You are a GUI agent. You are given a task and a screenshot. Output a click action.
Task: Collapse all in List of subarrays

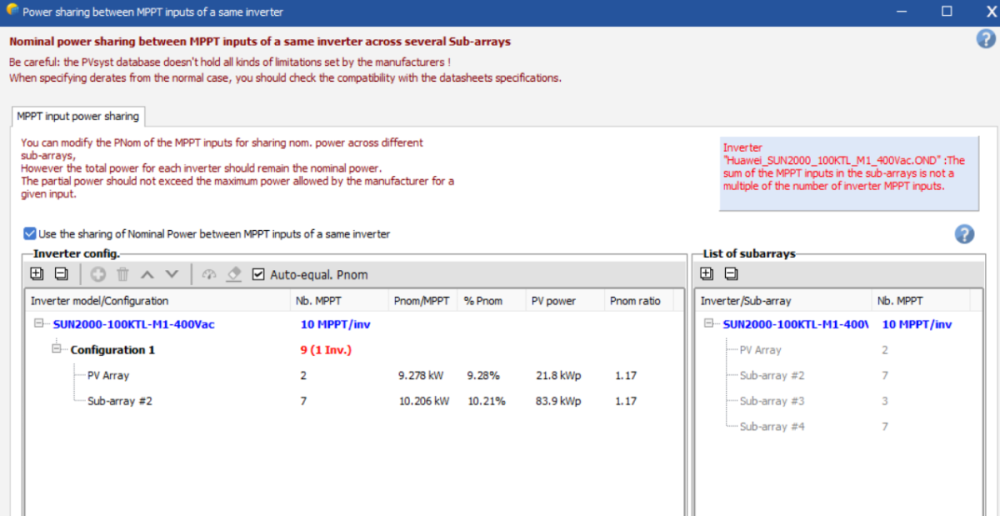(731, 274)
